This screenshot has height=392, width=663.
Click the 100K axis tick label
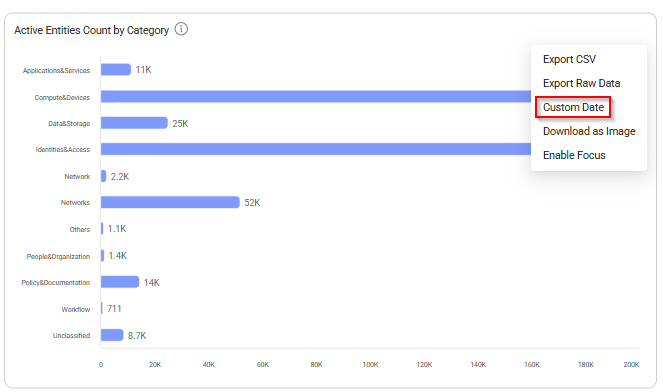[x=370, y=365]
